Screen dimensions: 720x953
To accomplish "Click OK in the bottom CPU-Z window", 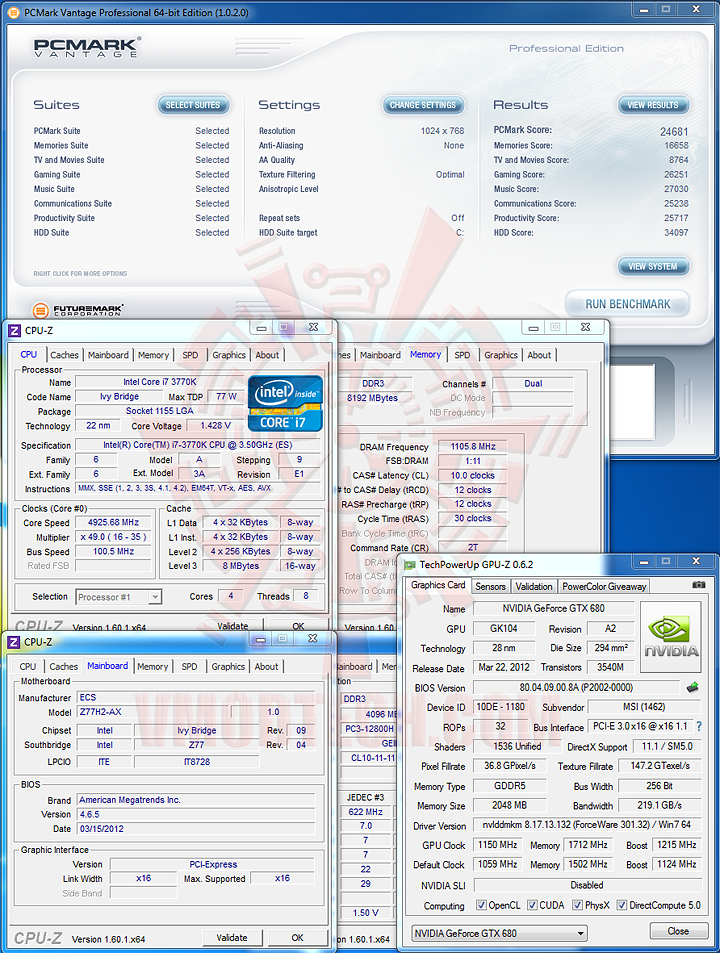I will click(x=298, y=938).
